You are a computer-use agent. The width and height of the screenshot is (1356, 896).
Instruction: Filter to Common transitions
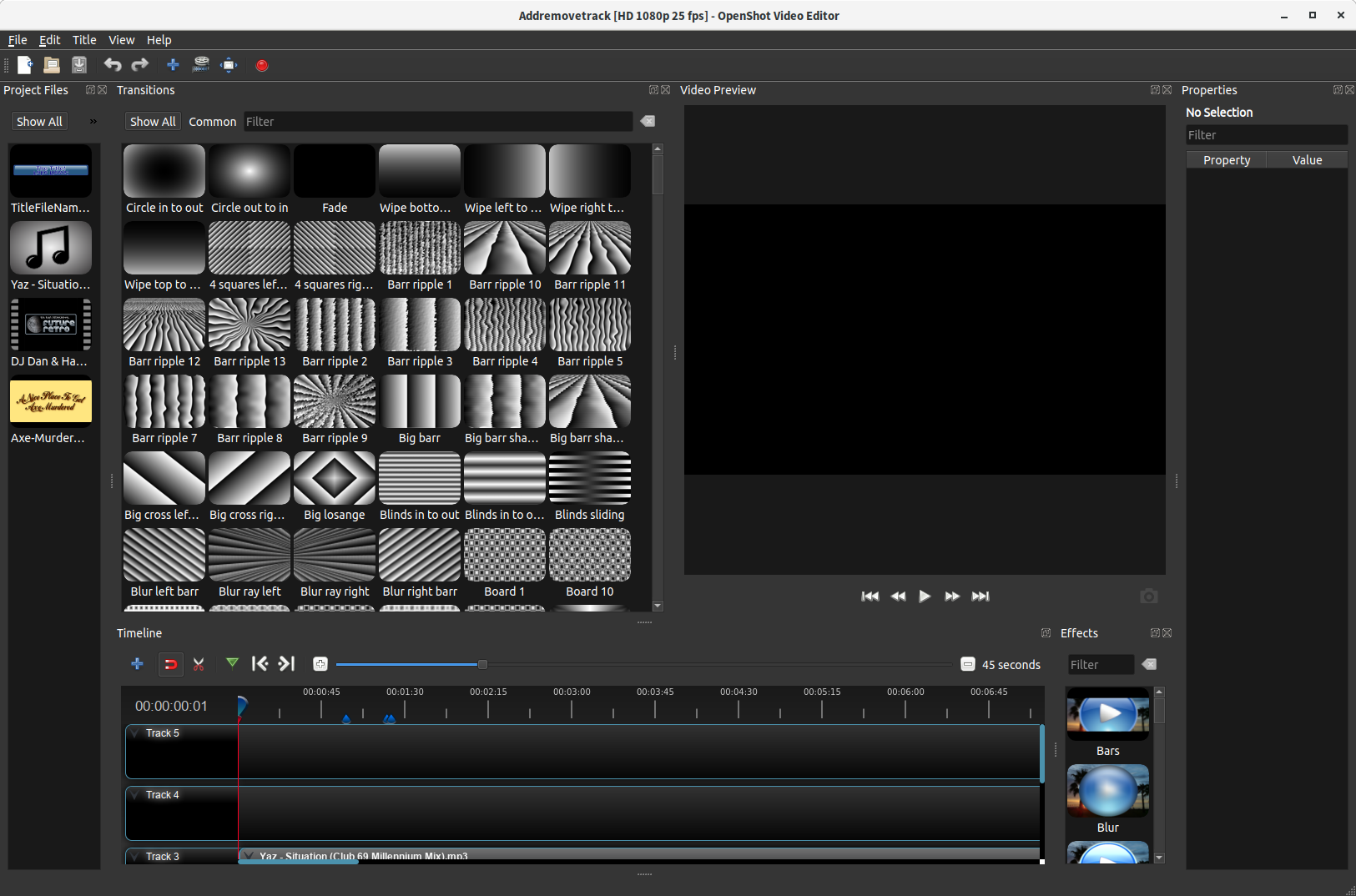click(x=213, y=122)
